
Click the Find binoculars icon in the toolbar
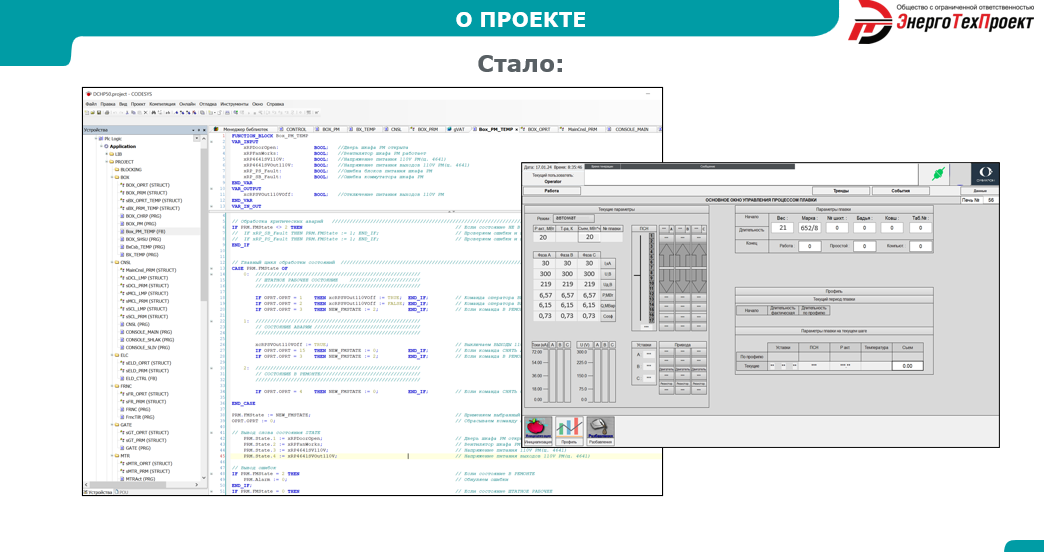(154, 113)
